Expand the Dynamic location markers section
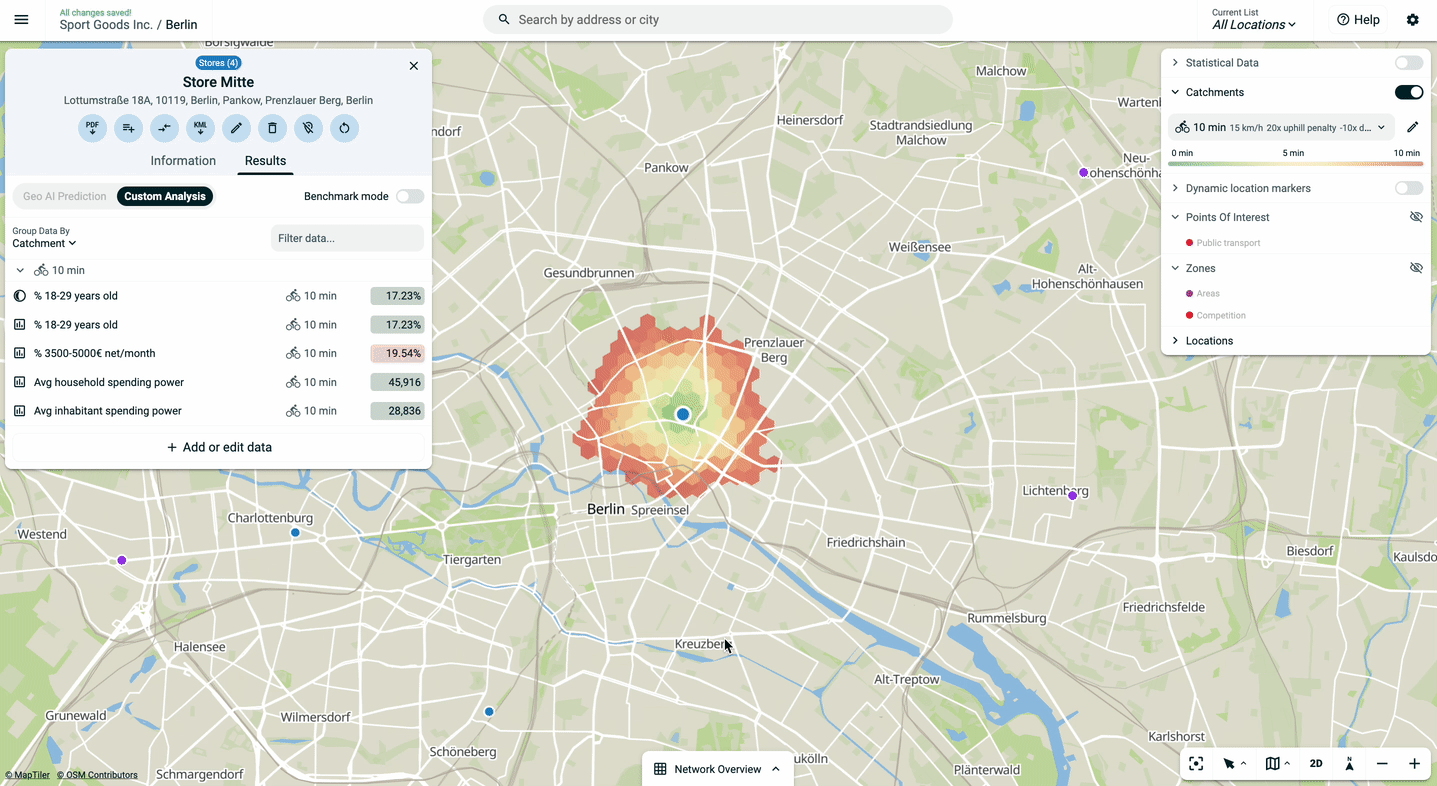1437x786 pixels. [1175, 188]
